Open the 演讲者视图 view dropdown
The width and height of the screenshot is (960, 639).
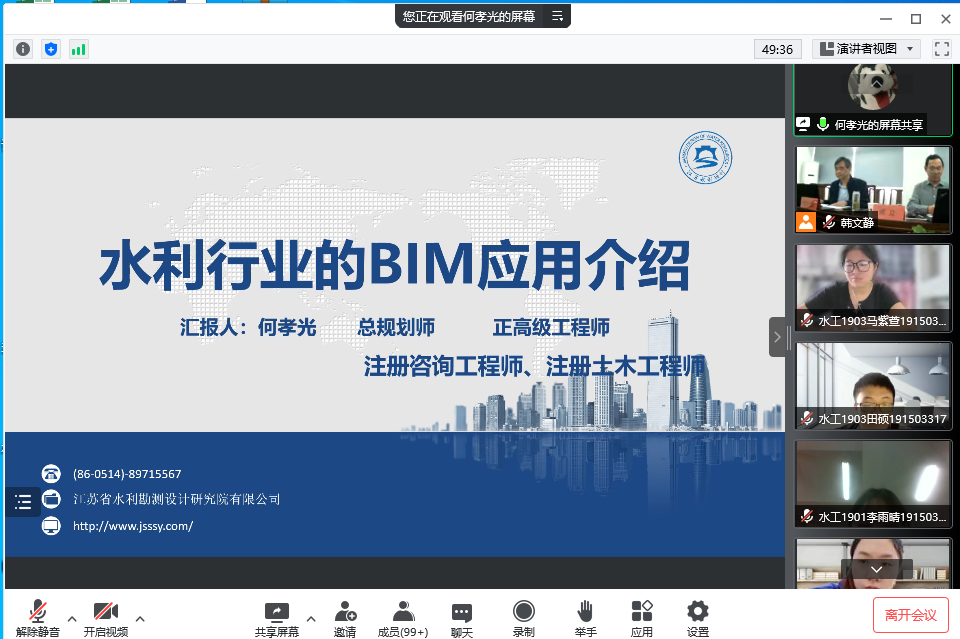click(x=866, y=48)
